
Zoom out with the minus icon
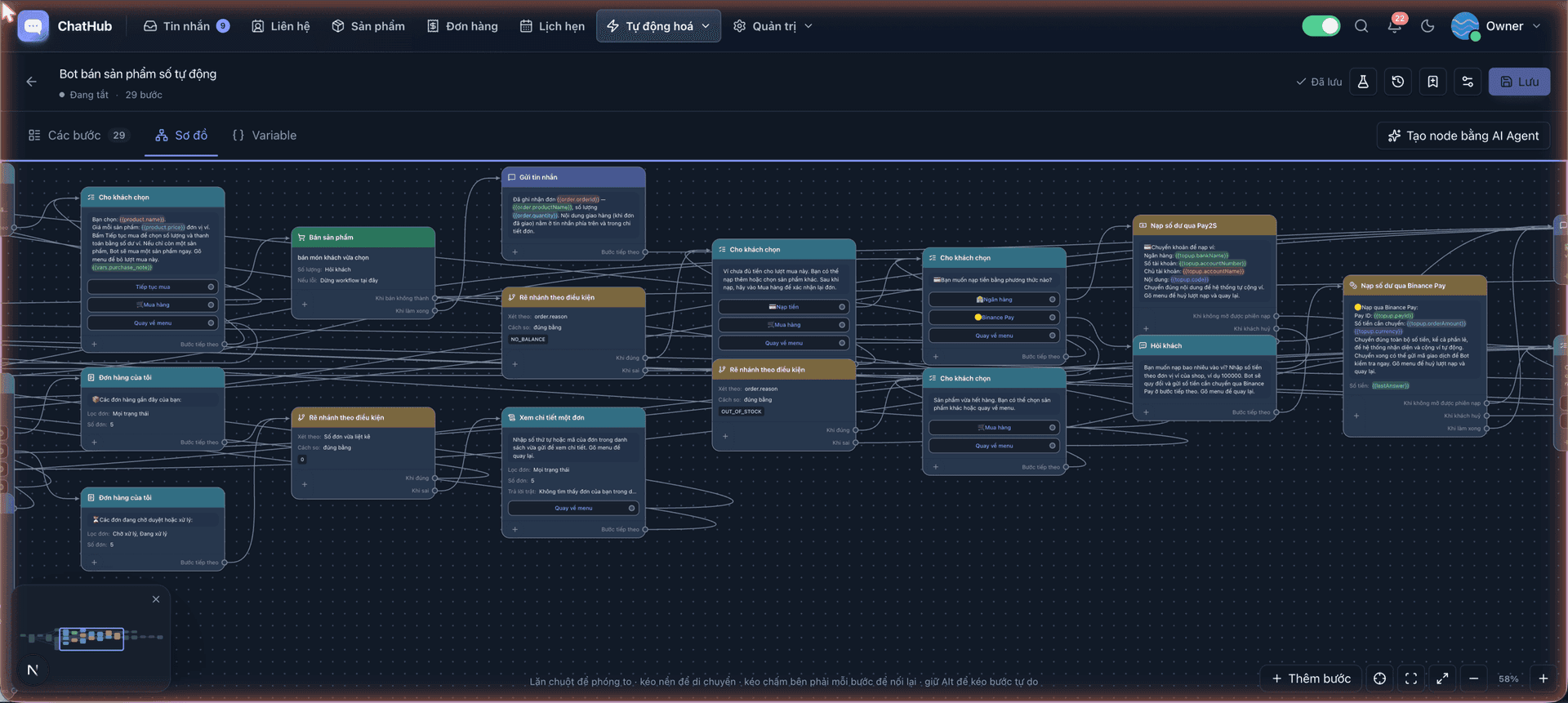coord(1474,679)
